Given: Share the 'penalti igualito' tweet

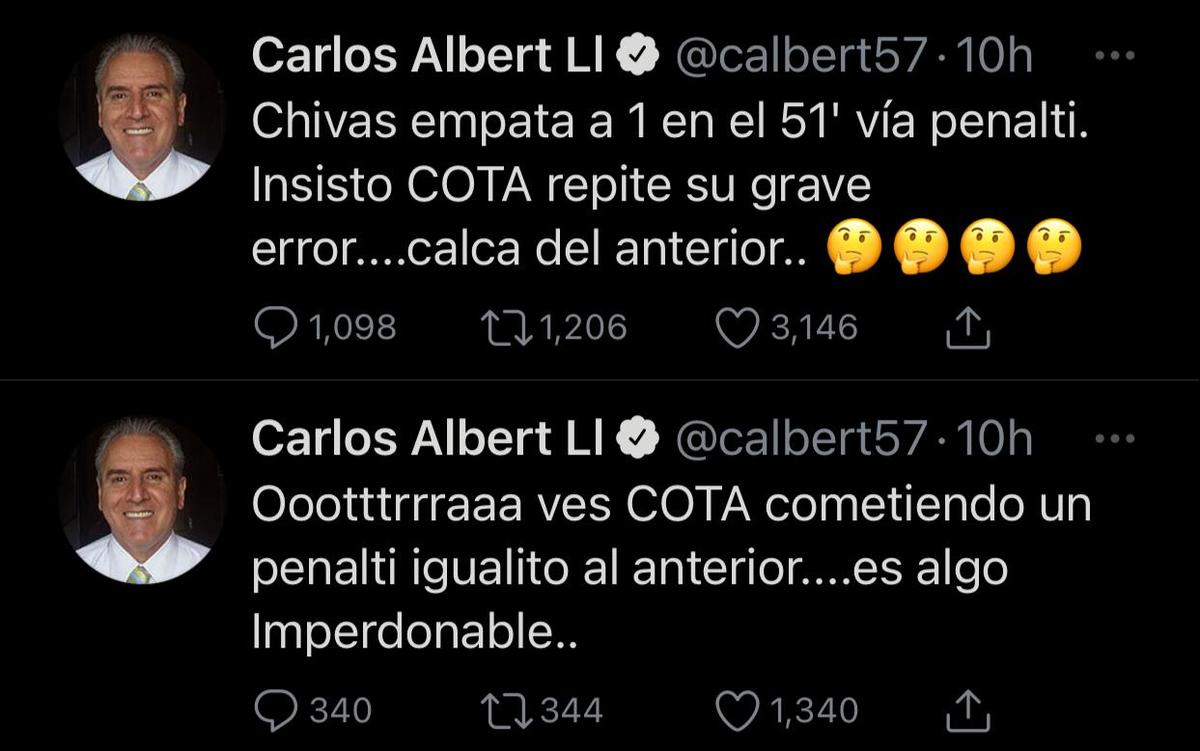Looking at the screenshot, I should 967,710.
